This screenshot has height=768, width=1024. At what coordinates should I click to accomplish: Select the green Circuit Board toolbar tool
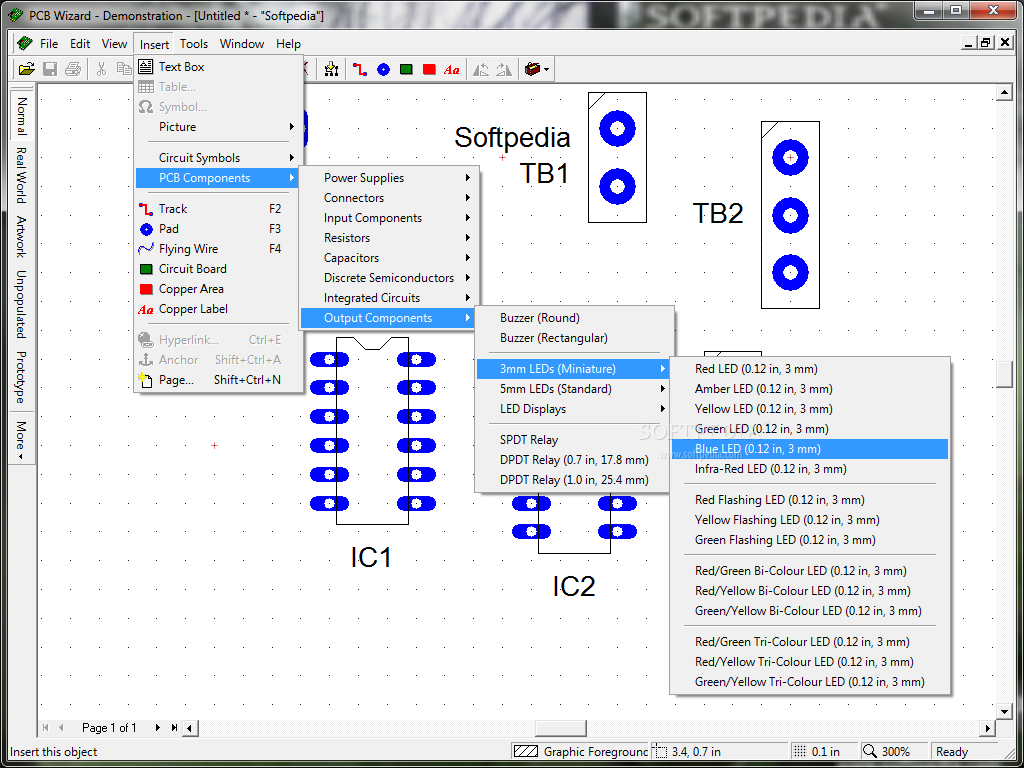coord(406,69)
